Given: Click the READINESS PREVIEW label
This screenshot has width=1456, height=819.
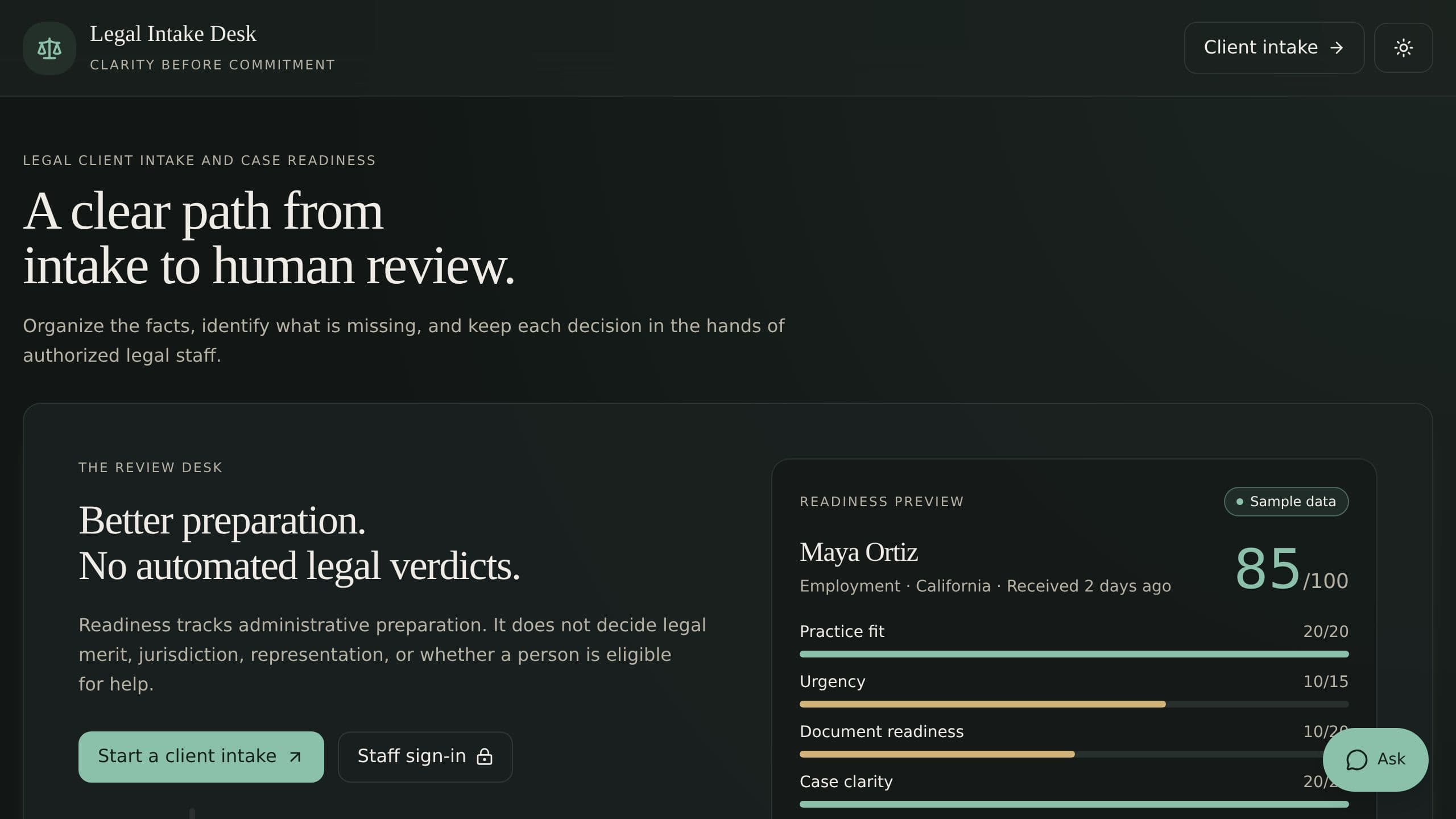Looking at the screenshot, I should (x=882, y=502).
